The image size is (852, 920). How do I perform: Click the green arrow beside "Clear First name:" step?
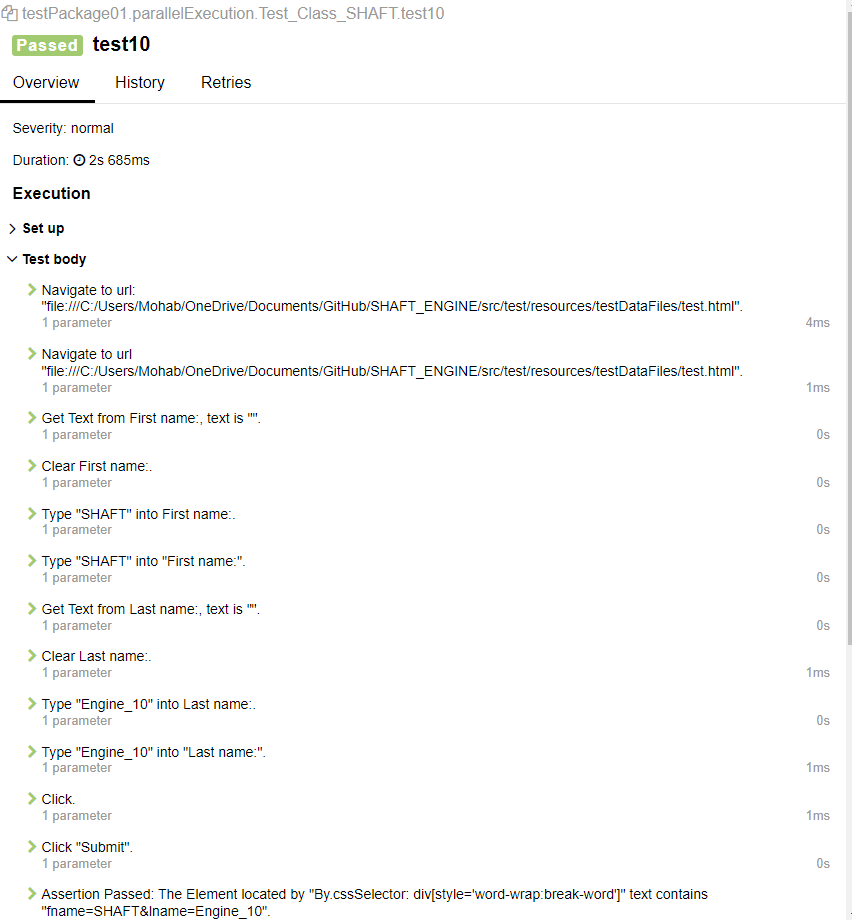(x=31, y=465)
